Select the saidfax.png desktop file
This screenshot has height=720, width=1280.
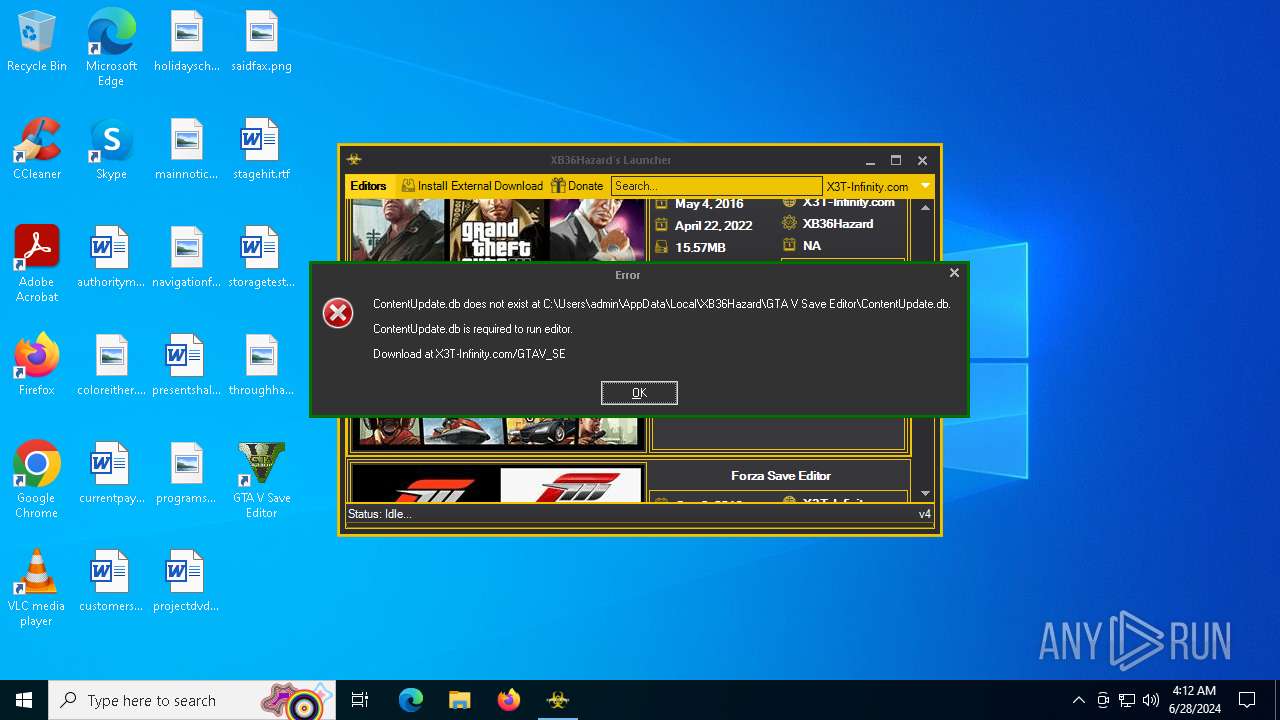click(x=261, y=42)
